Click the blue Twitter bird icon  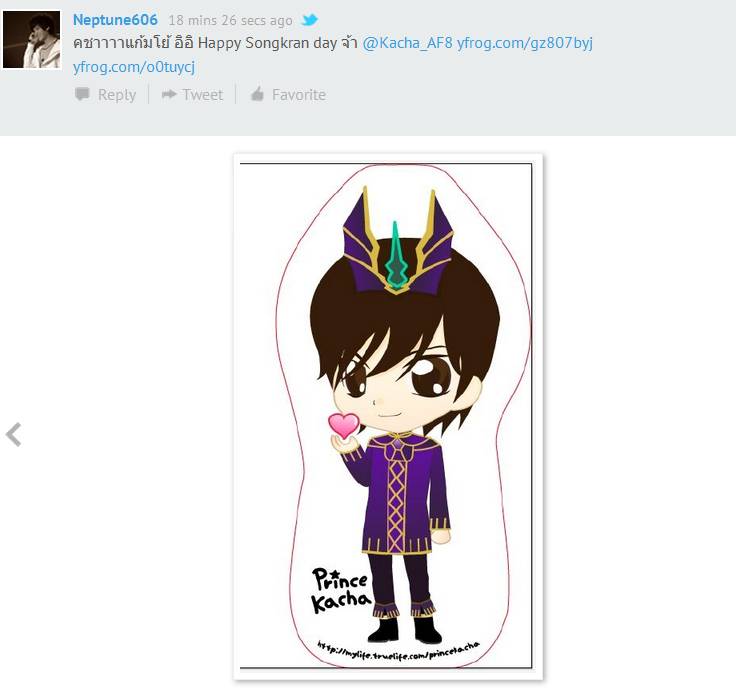[310, 20]
